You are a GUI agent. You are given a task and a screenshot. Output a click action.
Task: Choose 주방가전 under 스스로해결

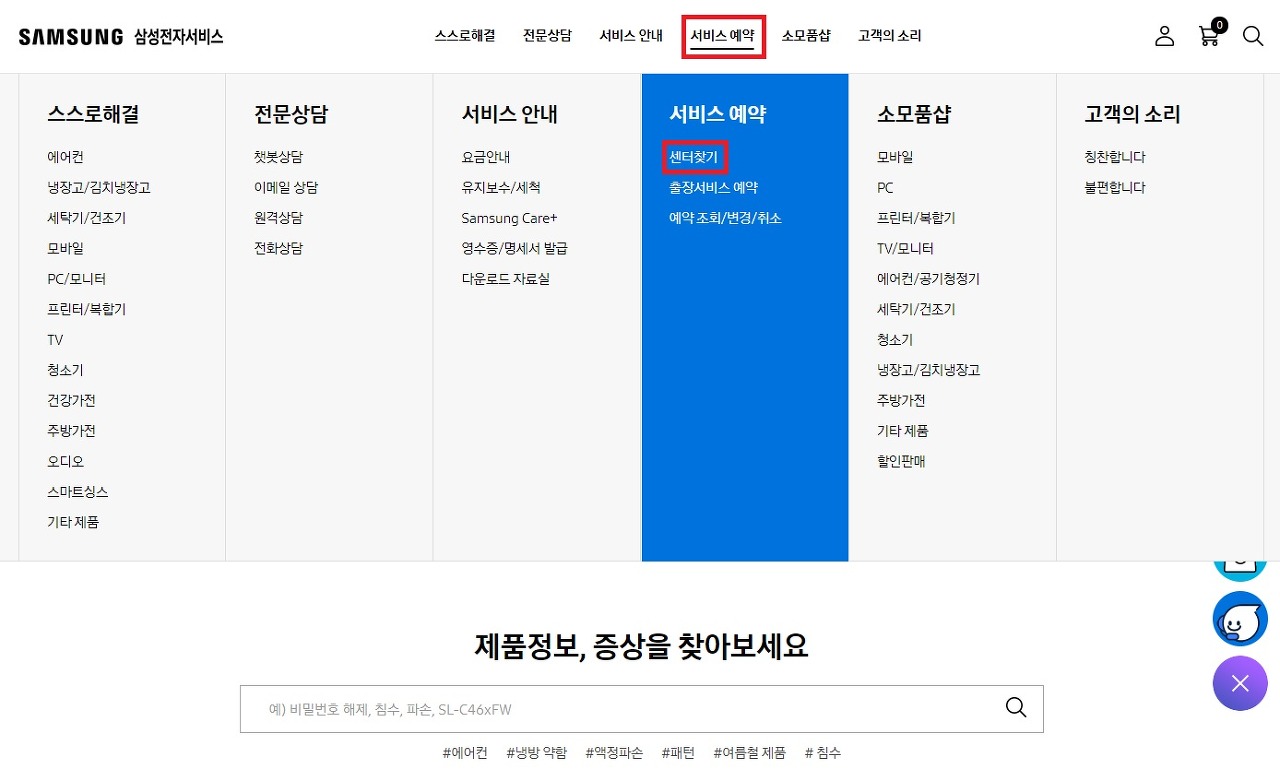click(x=71, y=431)
